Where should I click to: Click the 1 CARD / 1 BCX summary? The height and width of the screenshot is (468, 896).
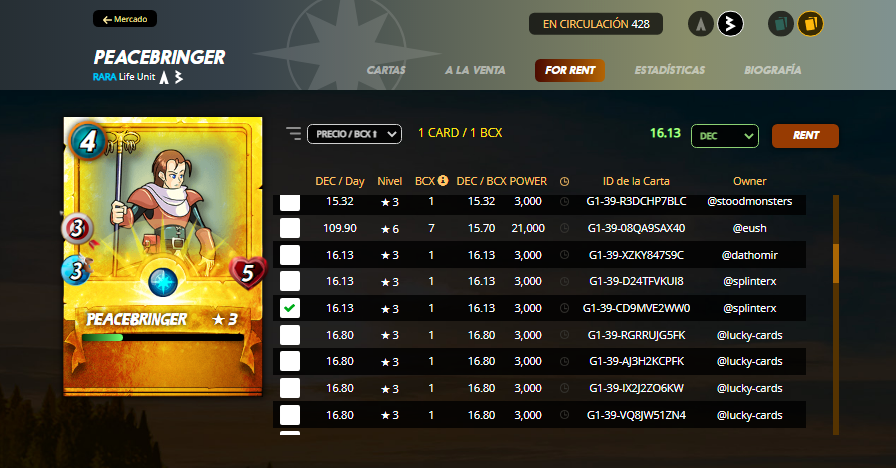click(460, 133)
